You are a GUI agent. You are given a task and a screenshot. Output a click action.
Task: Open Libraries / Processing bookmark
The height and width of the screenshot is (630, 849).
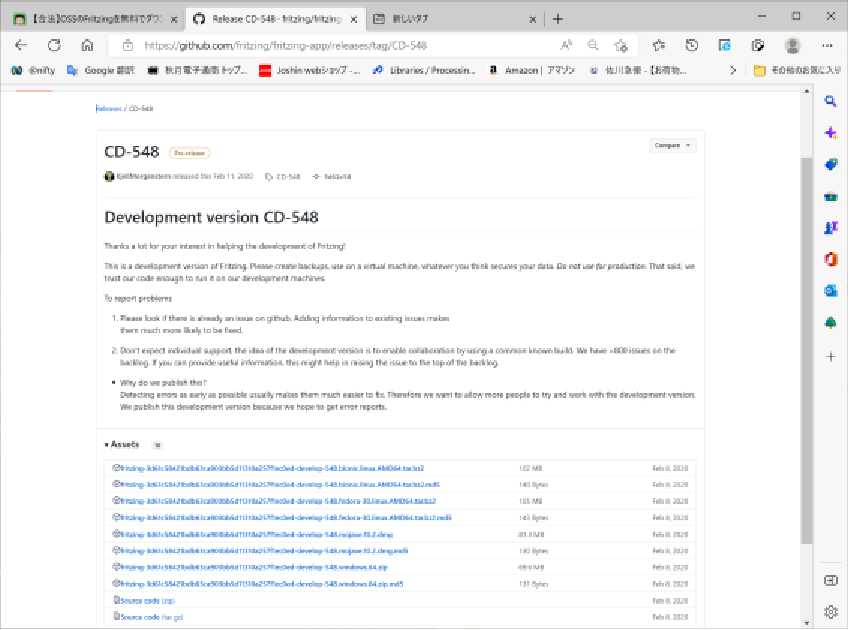point(424,70)
